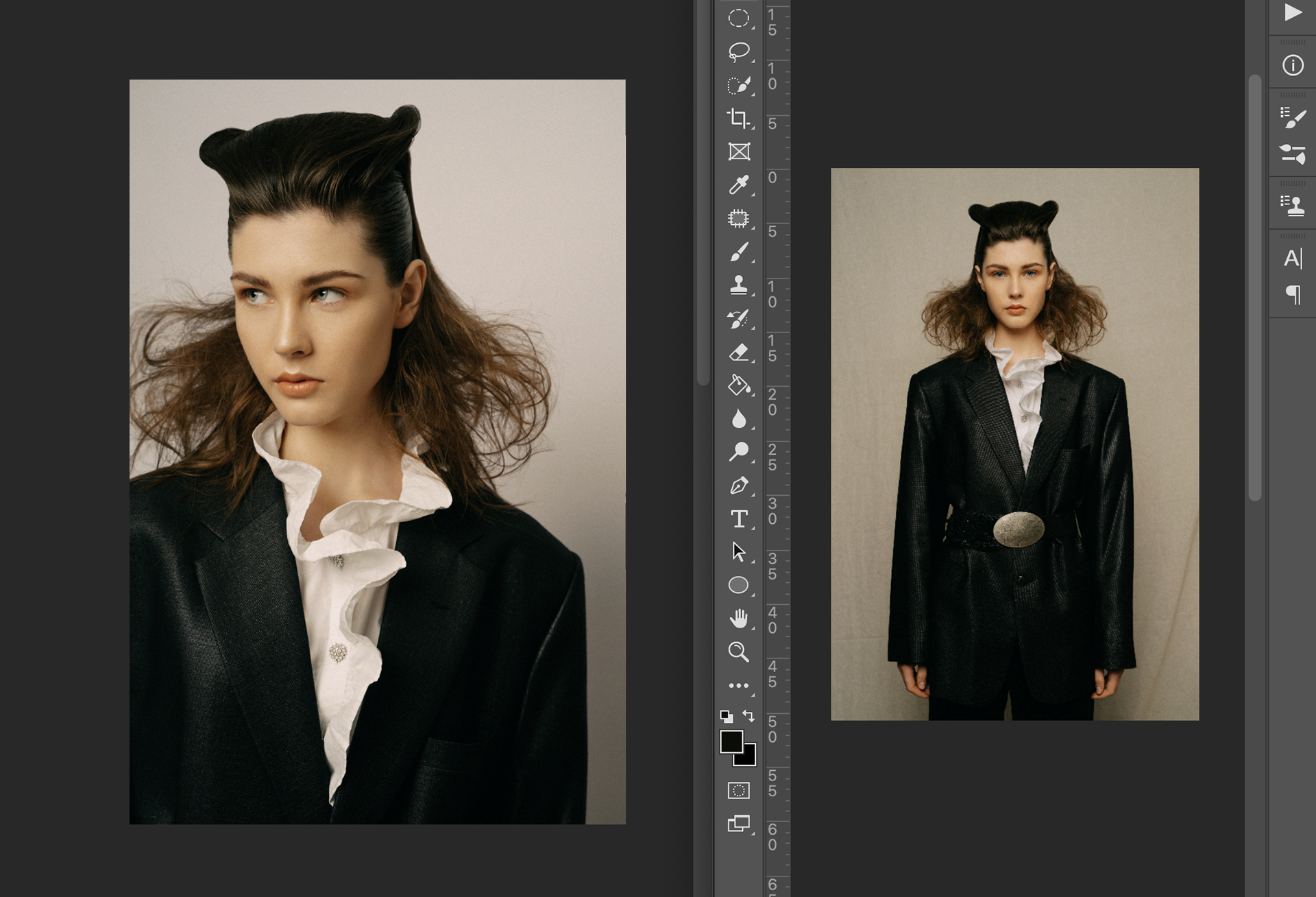The image size is (1316, 897).
Task: Select the Pen tool
Action: click(738, 486)
